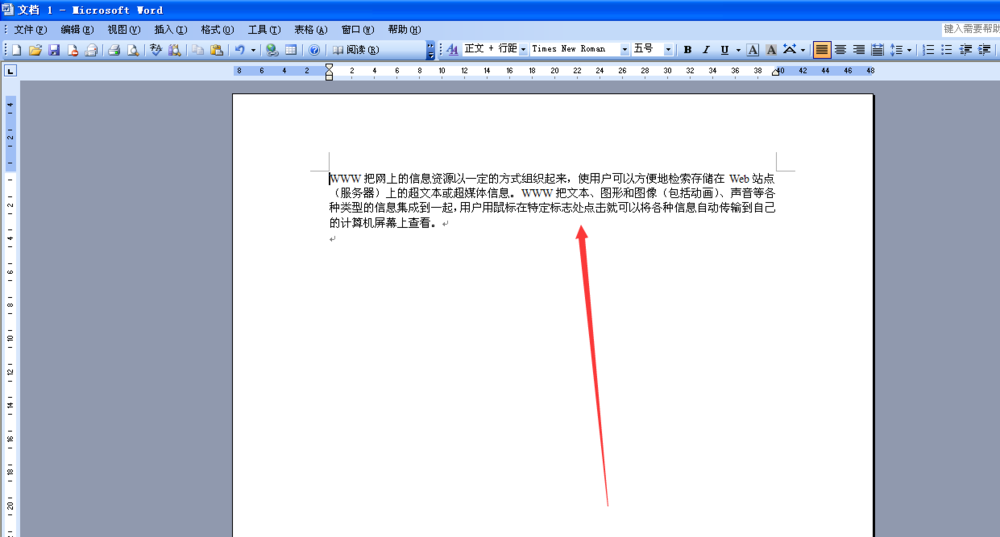
Task: Click the Copy icon
Action: click(198, 50)
